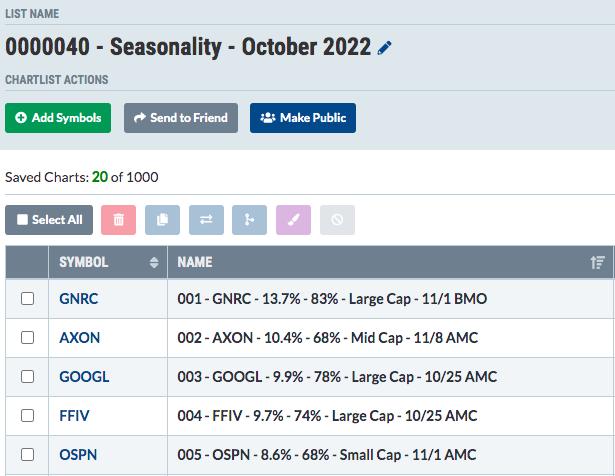Click the pencil icon to edit list name
Viewport: 615px width, 476px height.
click(384, 48)
